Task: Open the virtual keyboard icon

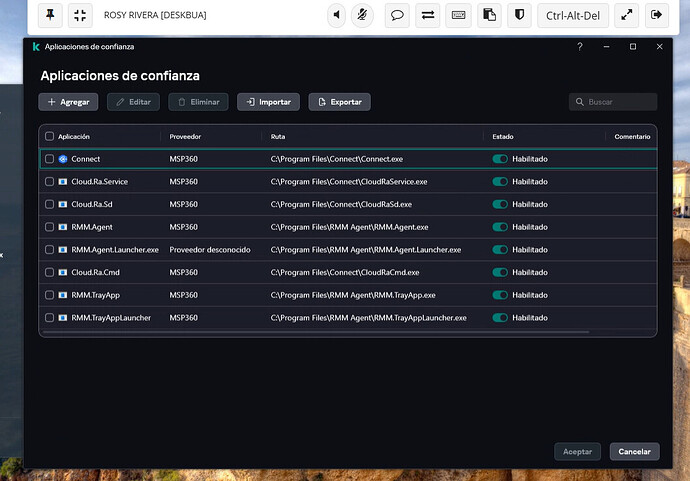Action: coord(458,15)
